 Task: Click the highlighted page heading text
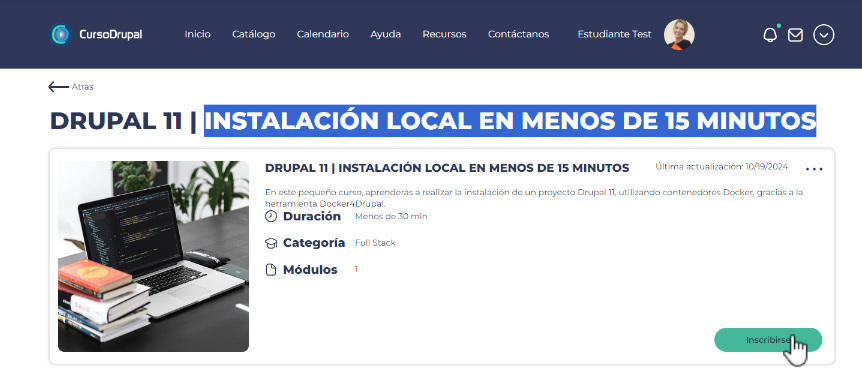coord(510,120)
